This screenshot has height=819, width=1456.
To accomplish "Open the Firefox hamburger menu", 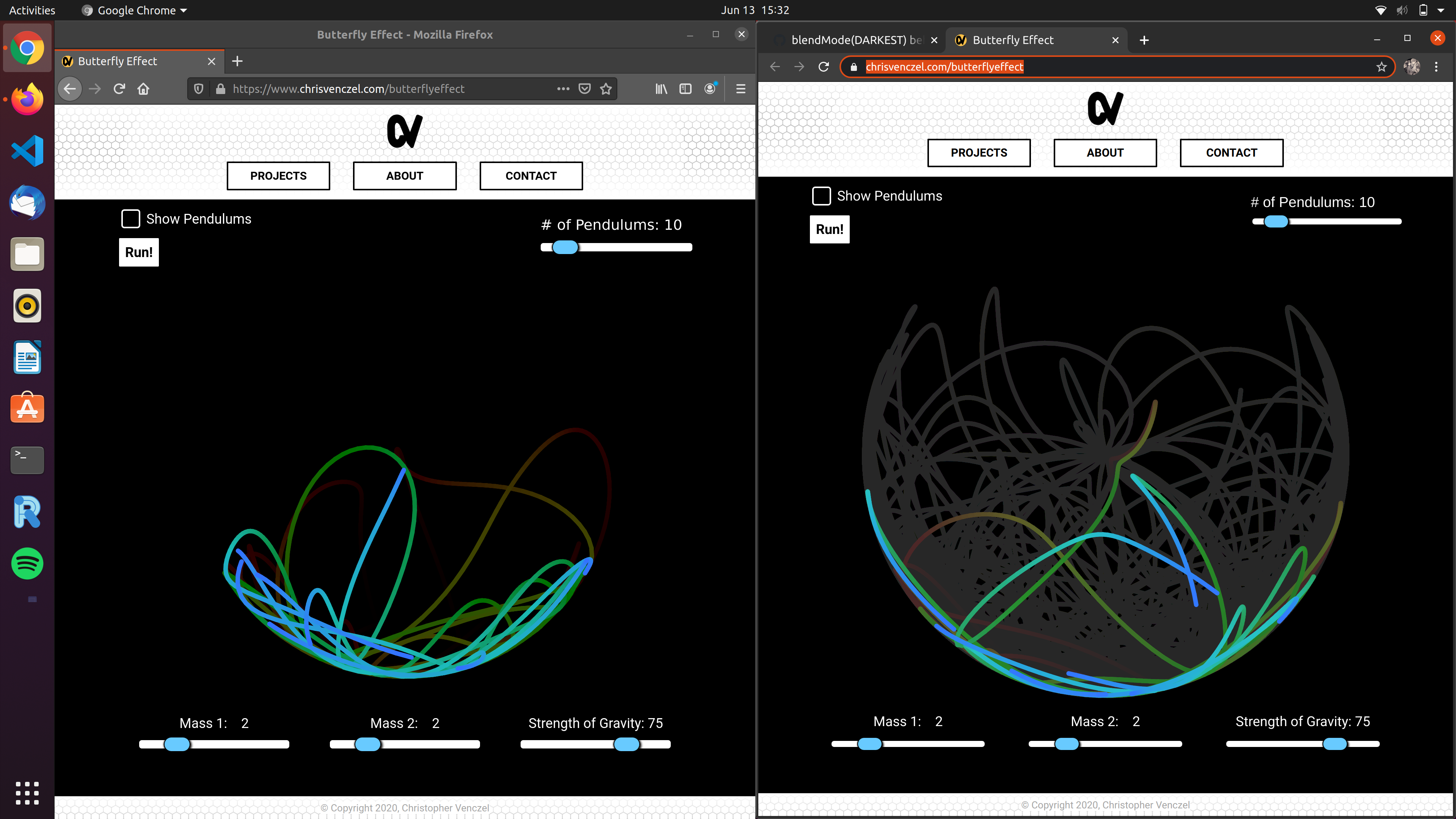I will tap(741, 89).
